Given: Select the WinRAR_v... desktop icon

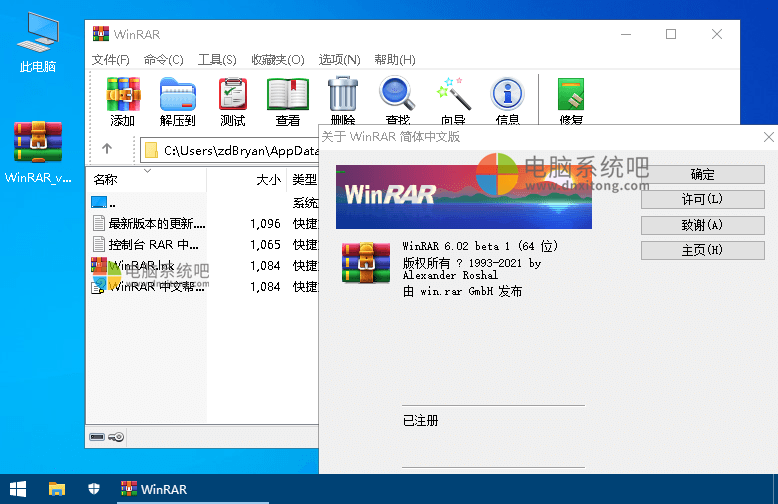Looking at the screenshot, I should pyautogui.click(x=38, y=153).
